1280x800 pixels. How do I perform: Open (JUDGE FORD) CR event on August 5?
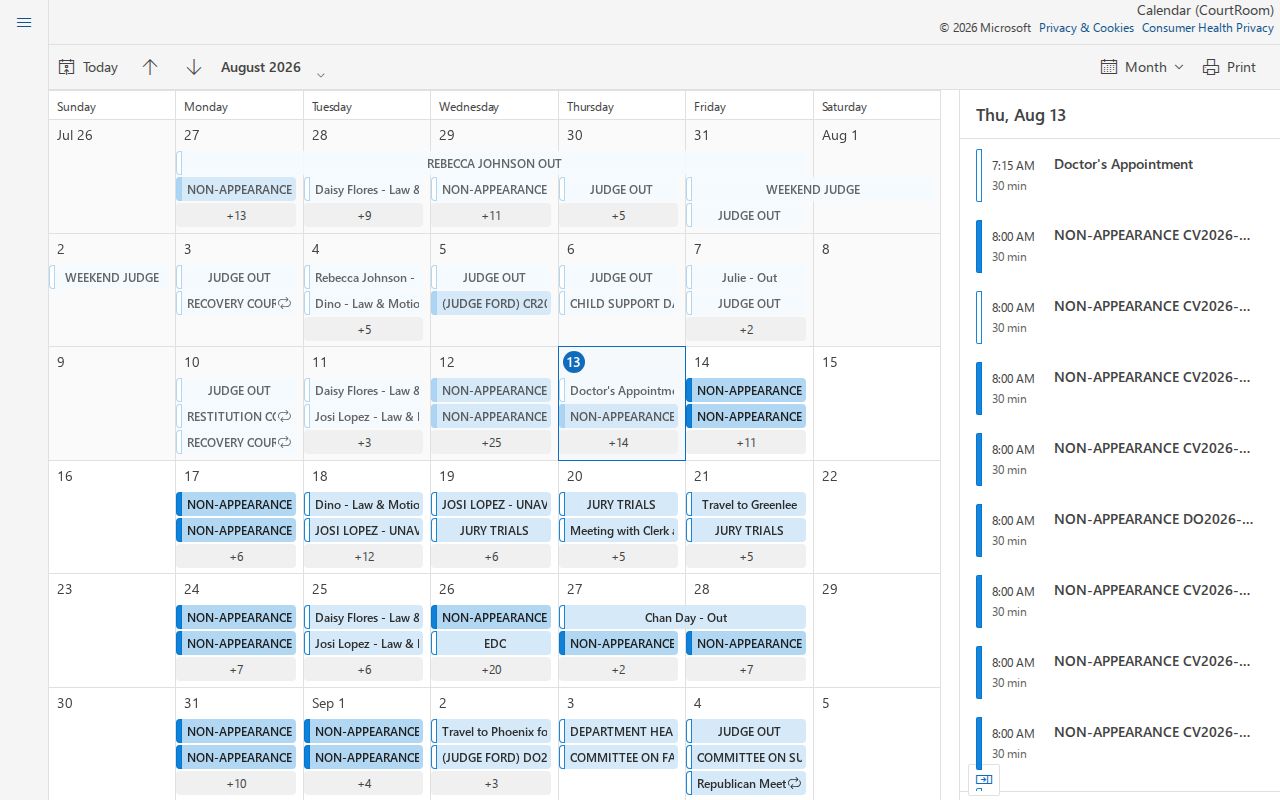[491, 303]
